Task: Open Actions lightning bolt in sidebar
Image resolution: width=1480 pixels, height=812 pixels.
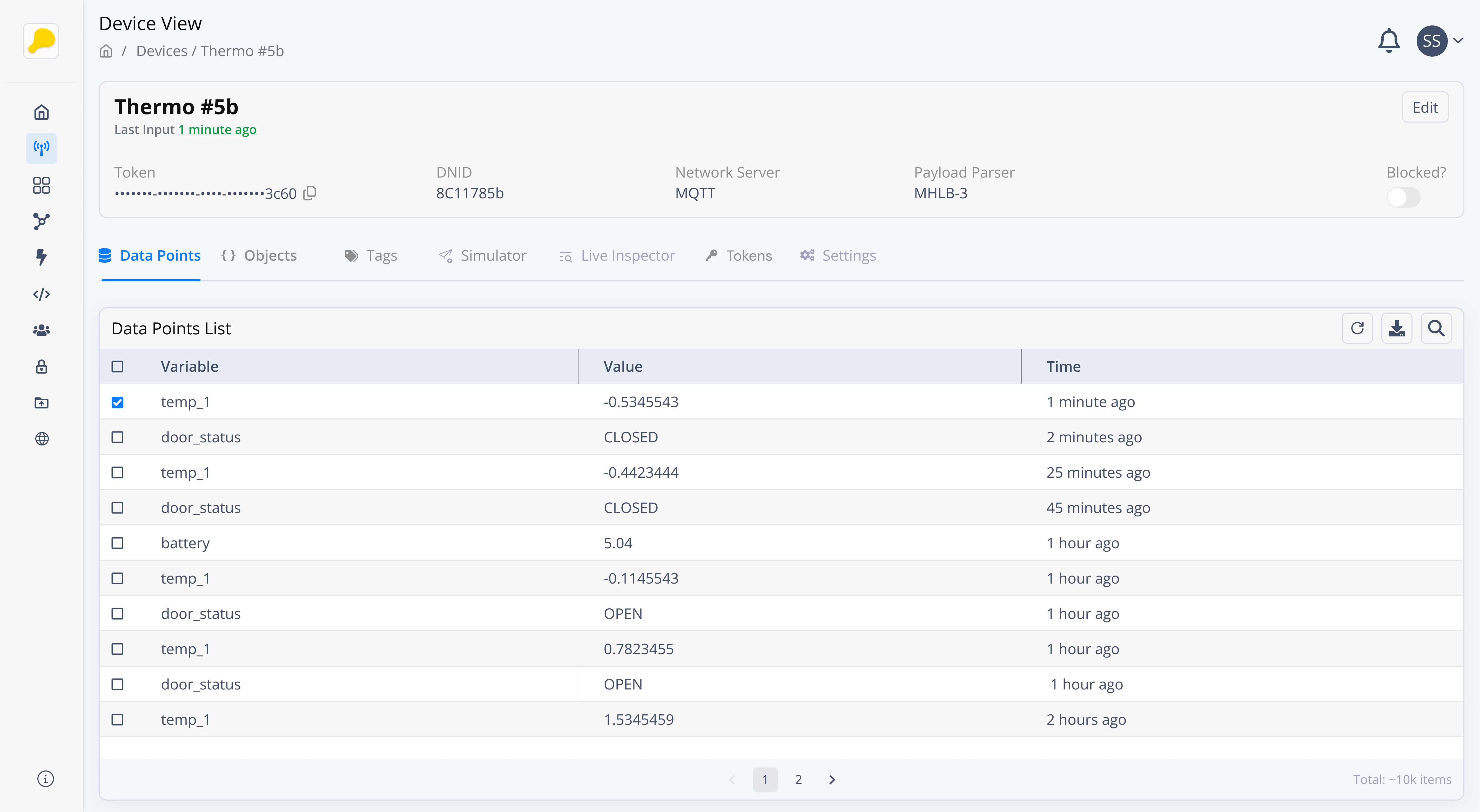Action: coord(41,257)
